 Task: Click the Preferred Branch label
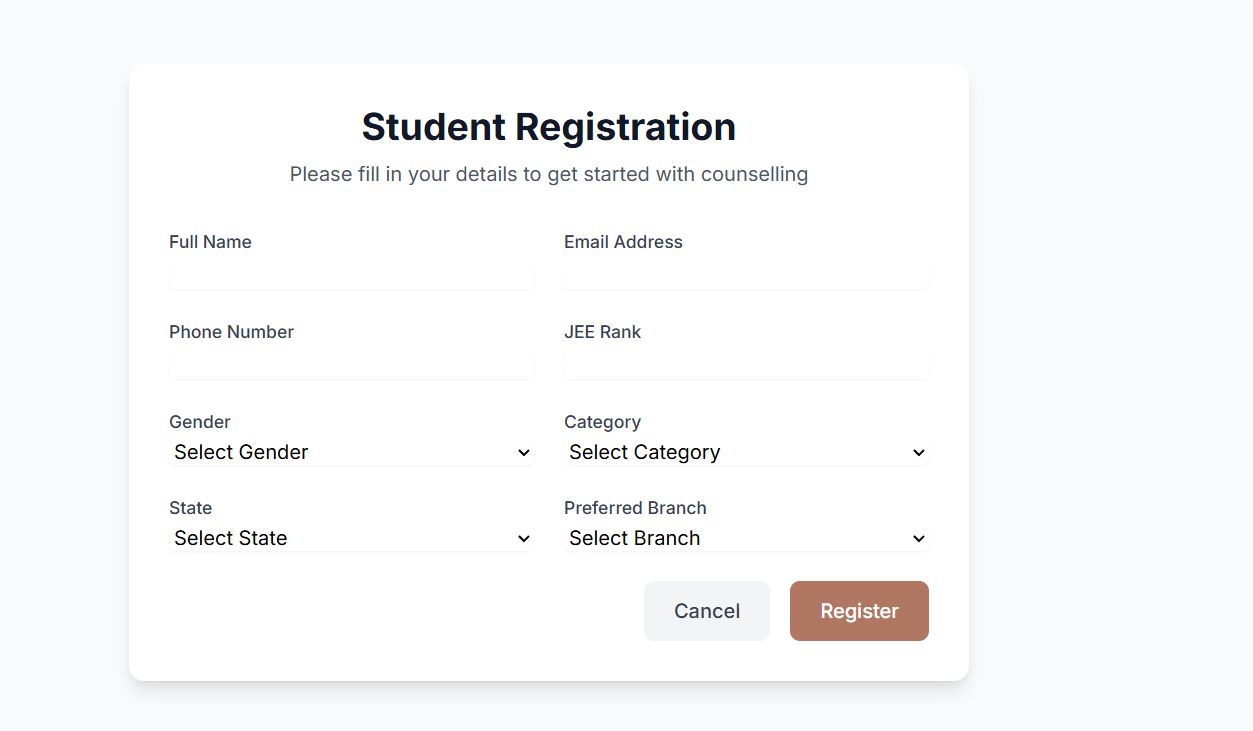point(635,508)
